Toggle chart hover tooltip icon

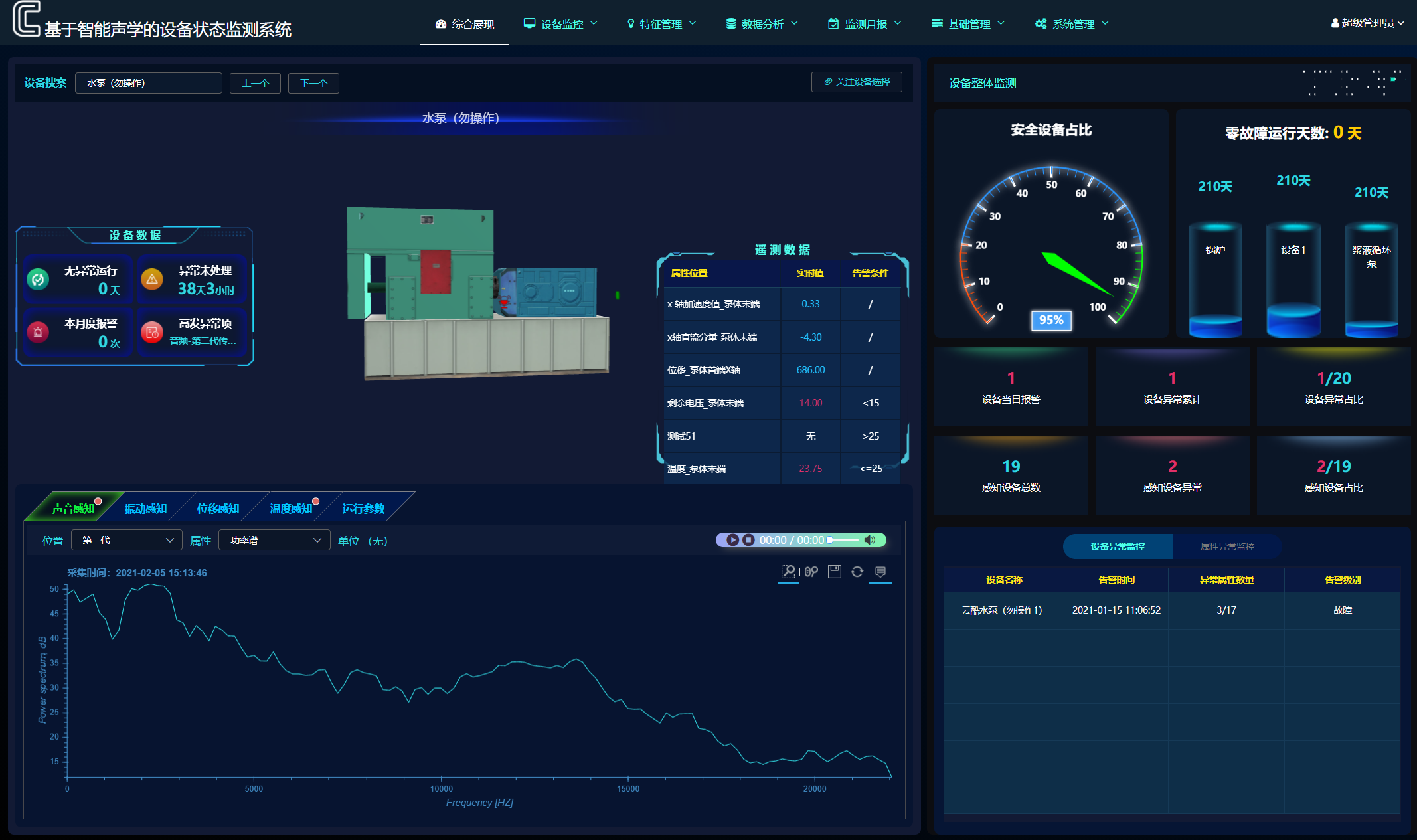tap(880, 572)
